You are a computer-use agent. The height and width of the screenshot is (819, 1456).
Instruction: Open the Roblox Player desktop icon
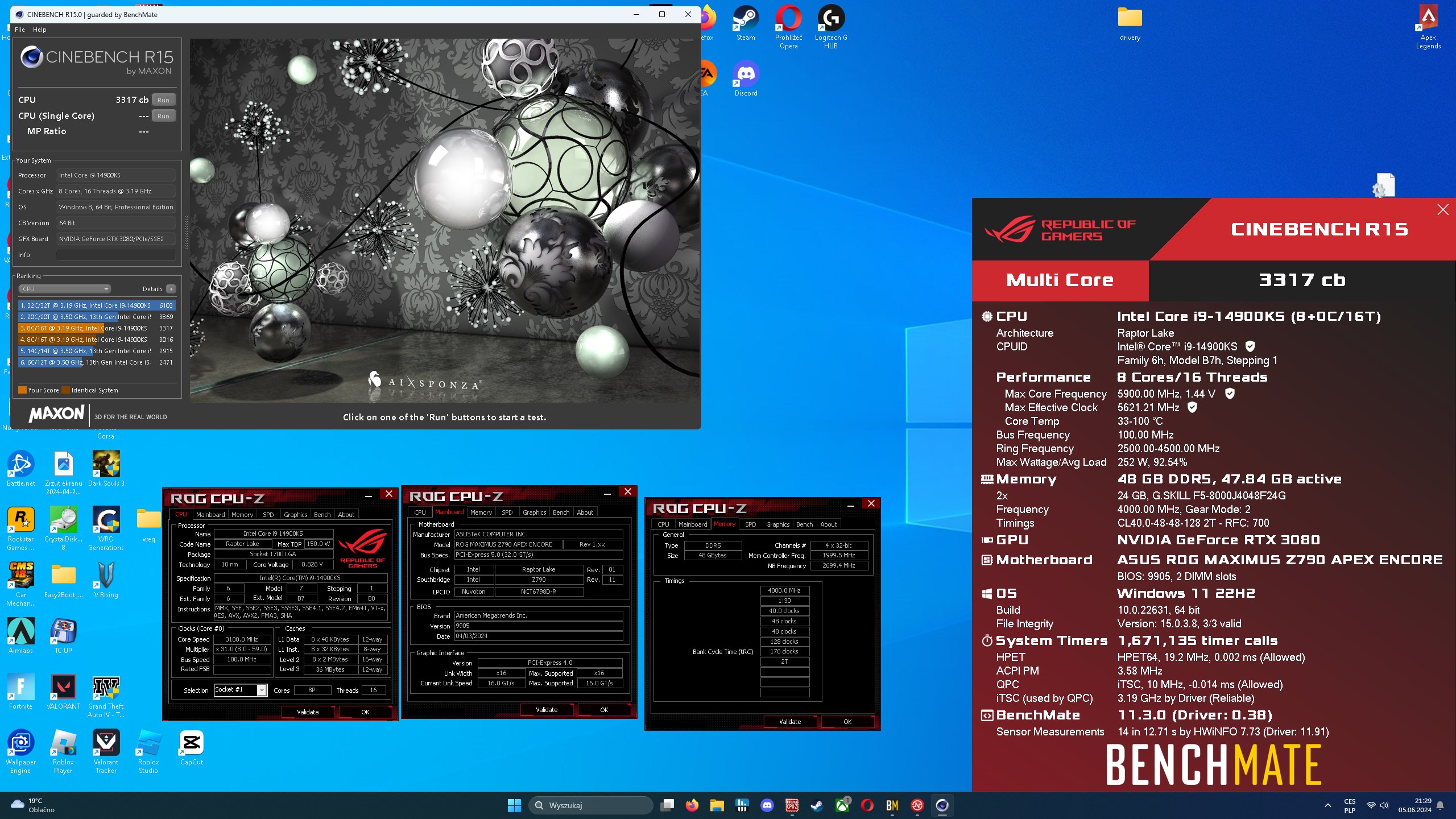tap(63, 751)
